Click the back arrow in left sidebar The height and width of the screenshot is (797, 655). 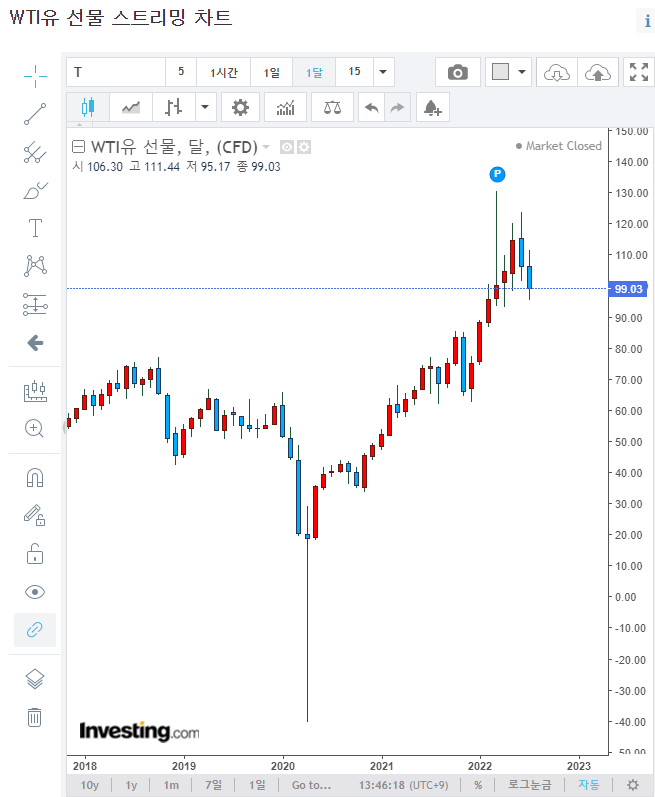(x=35, y=343)
